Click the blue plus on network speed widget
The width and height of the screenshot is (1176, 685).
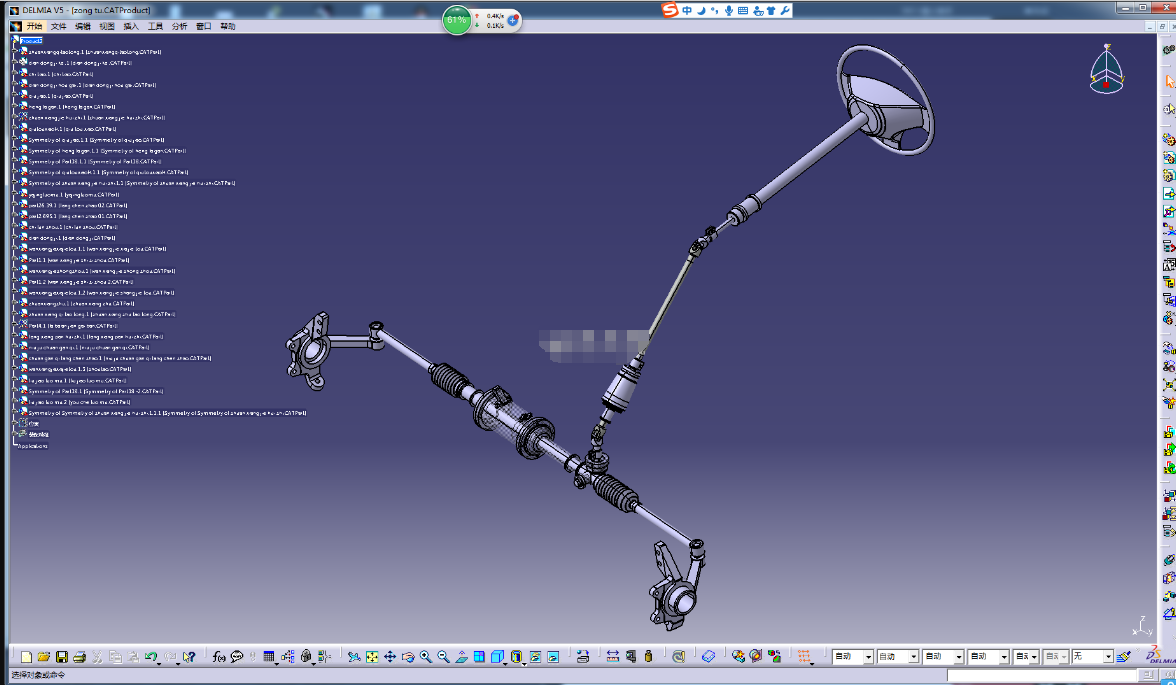pyautogui.click(x=513, y=20)
